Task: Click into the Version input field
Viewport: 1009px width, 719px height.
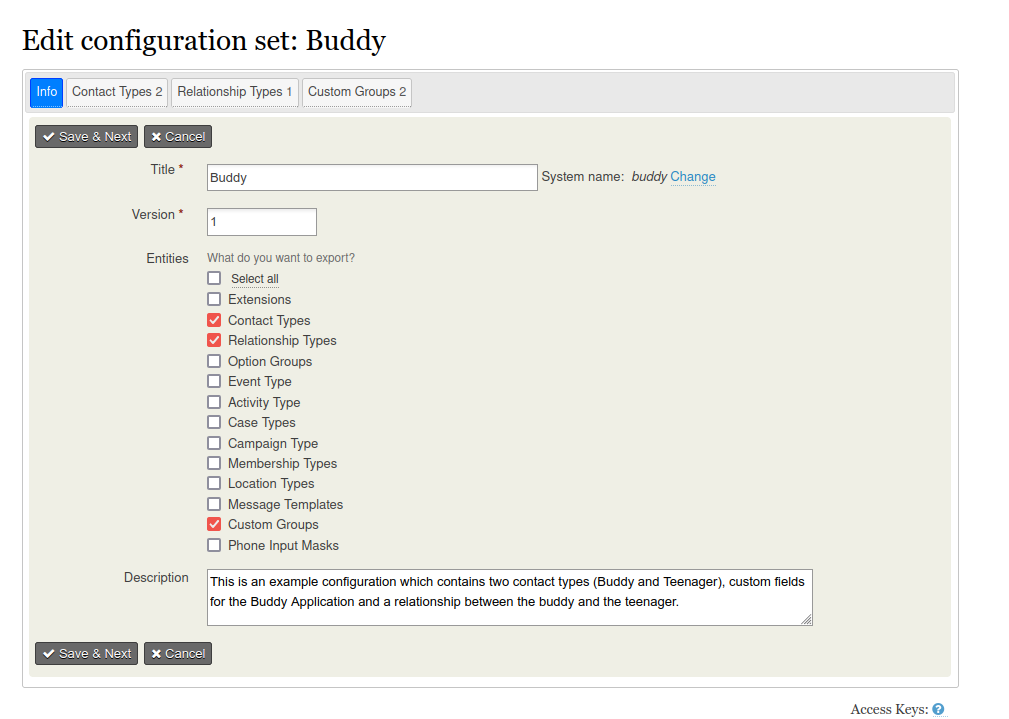Action: [262, 222]
